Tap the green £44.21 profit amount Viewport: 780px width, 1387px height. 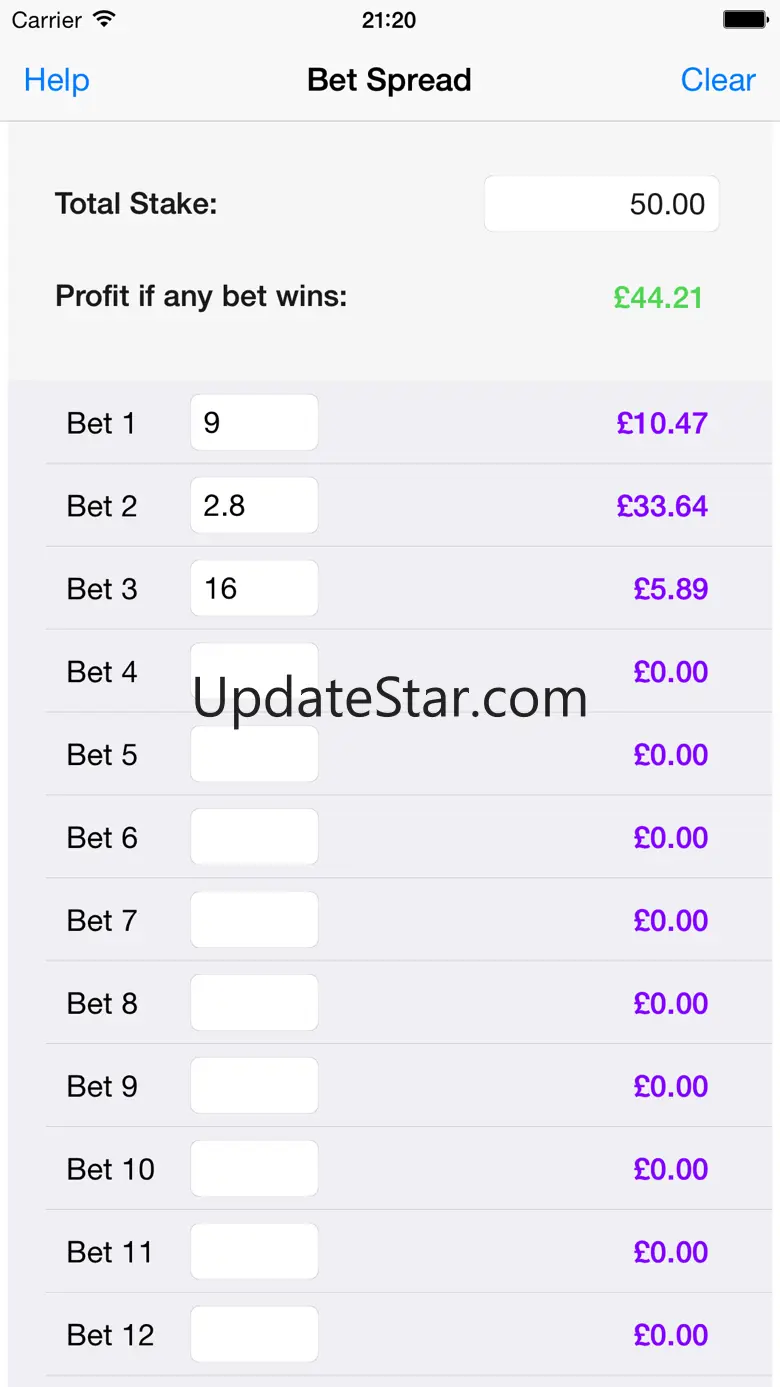point(658,298)
